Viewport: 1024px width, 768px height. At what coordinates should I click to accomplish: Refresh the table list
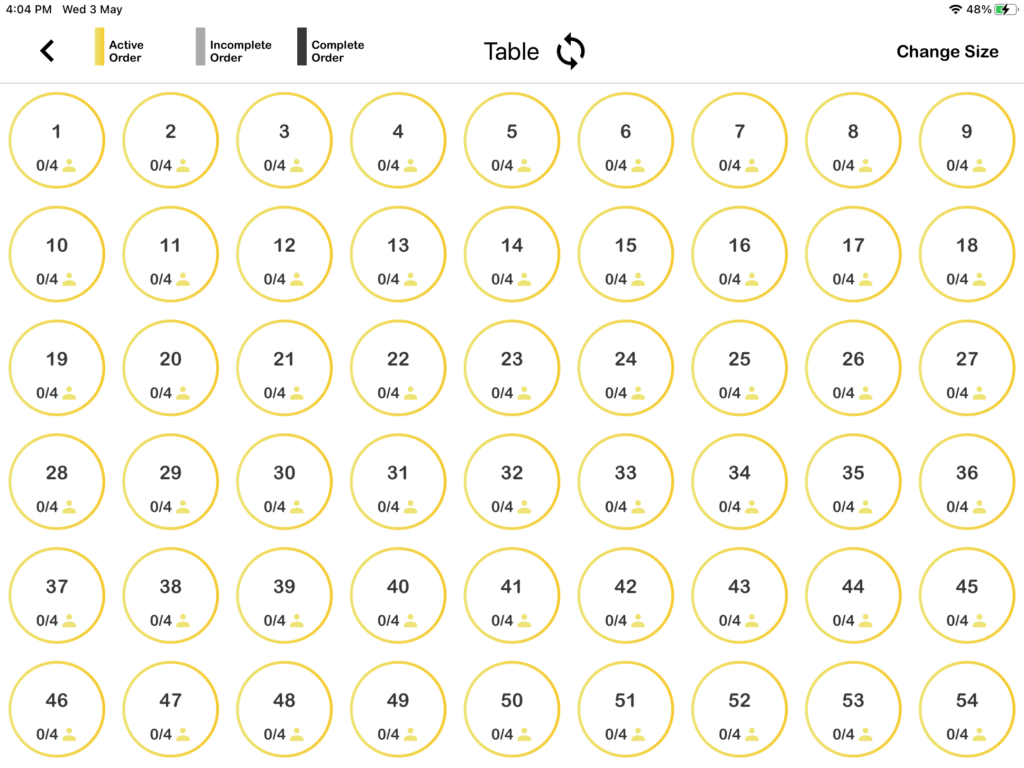click(570, 51)
